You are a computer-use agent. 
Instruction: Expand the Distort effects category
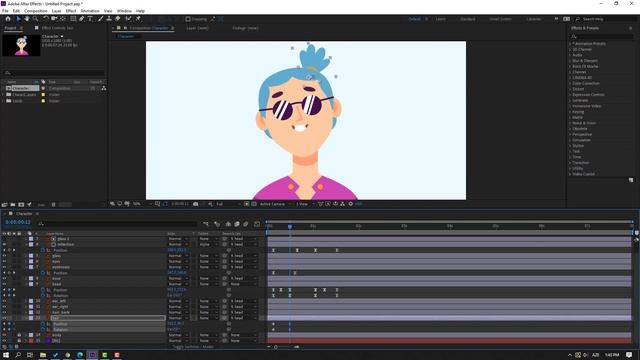tap(570, 89)
